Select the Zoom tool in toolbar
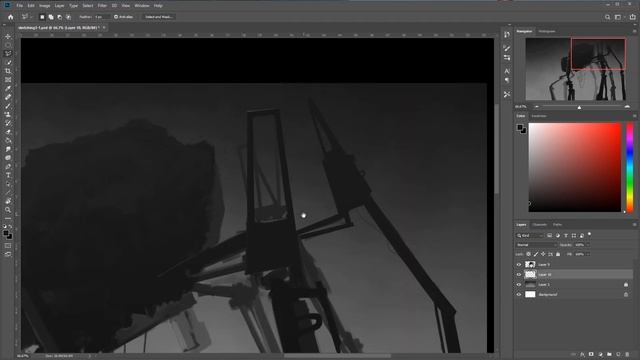Image resolution: width=640 pixels, height=360 pixels. pos(8,210)
